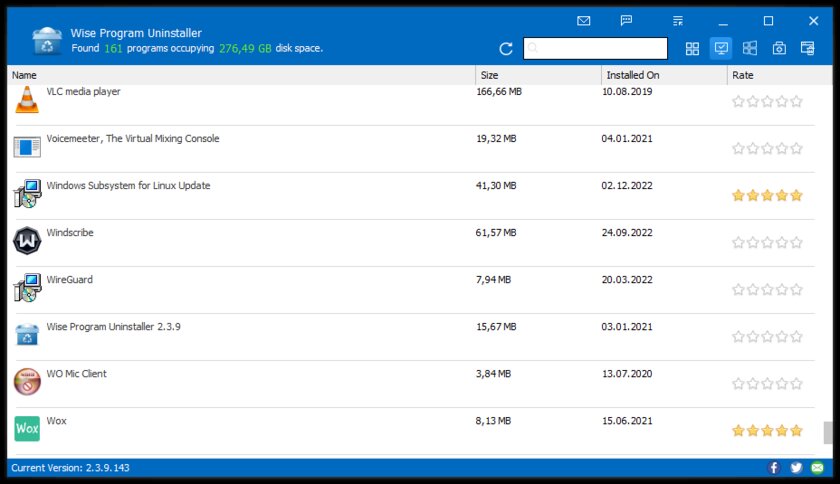Screen dimensions: 840x484
Task: Select WO Mic Client entry name
Action: (x=76, y=374)
